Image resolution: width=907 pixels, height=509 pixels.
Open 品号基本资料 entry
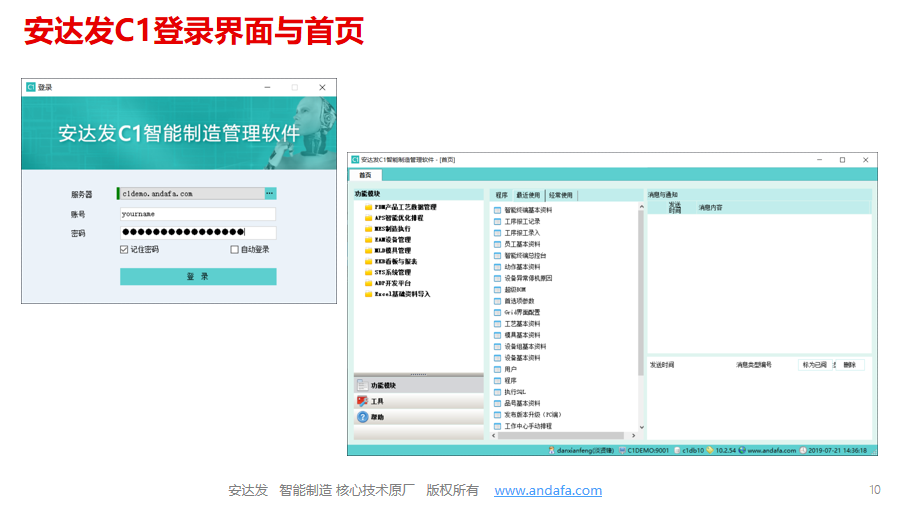[517, 404]
